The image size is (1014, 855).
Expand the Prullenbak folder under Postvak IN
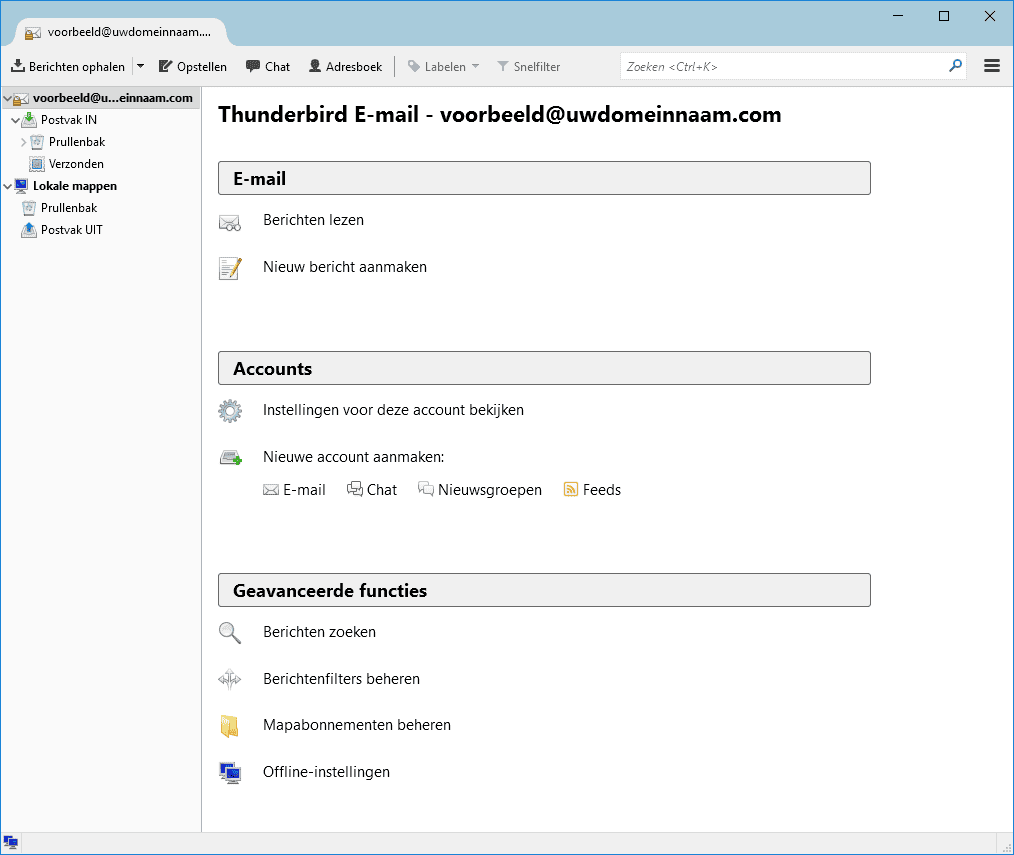pos(23,142)
